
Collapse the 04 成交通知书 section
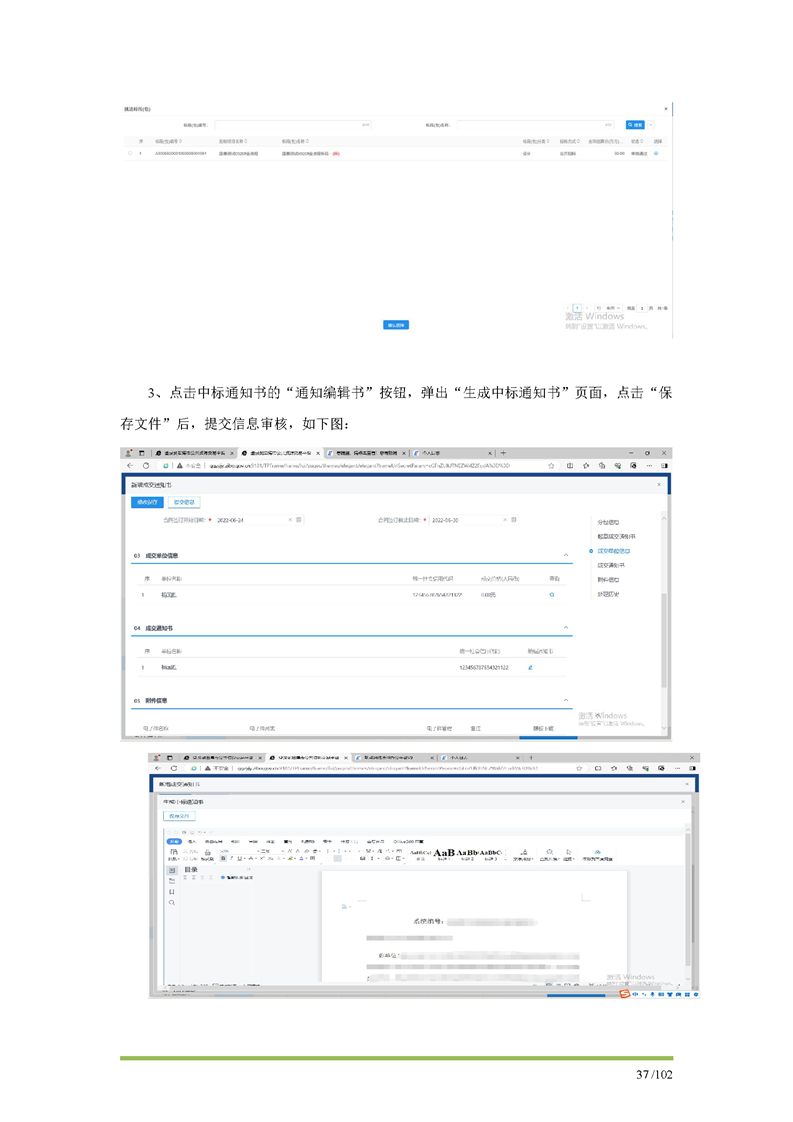[567, 628]
